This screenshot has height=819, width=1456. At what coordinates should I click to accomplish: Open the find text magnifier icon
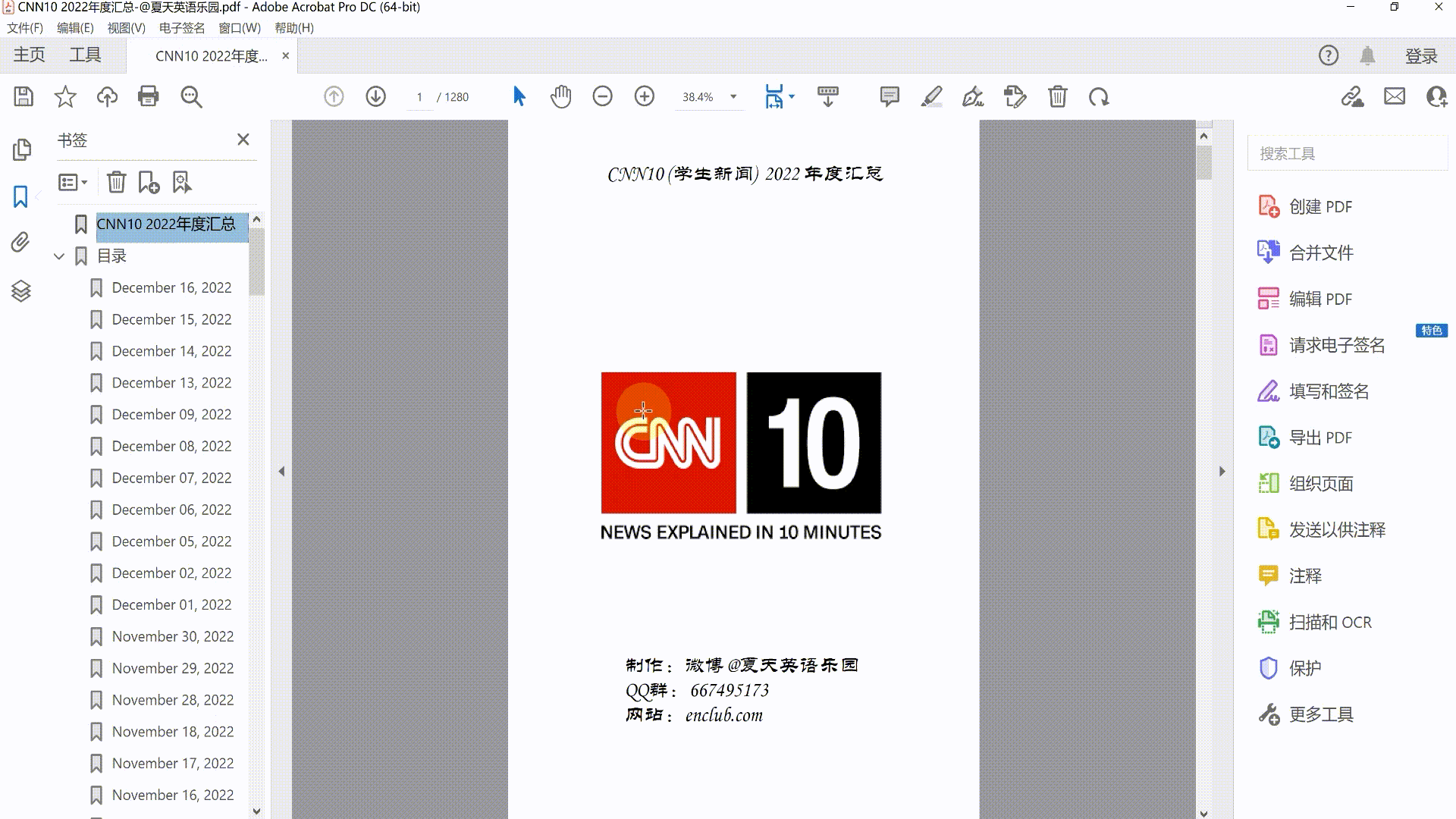pyautogui.click(x=191, y=96)
